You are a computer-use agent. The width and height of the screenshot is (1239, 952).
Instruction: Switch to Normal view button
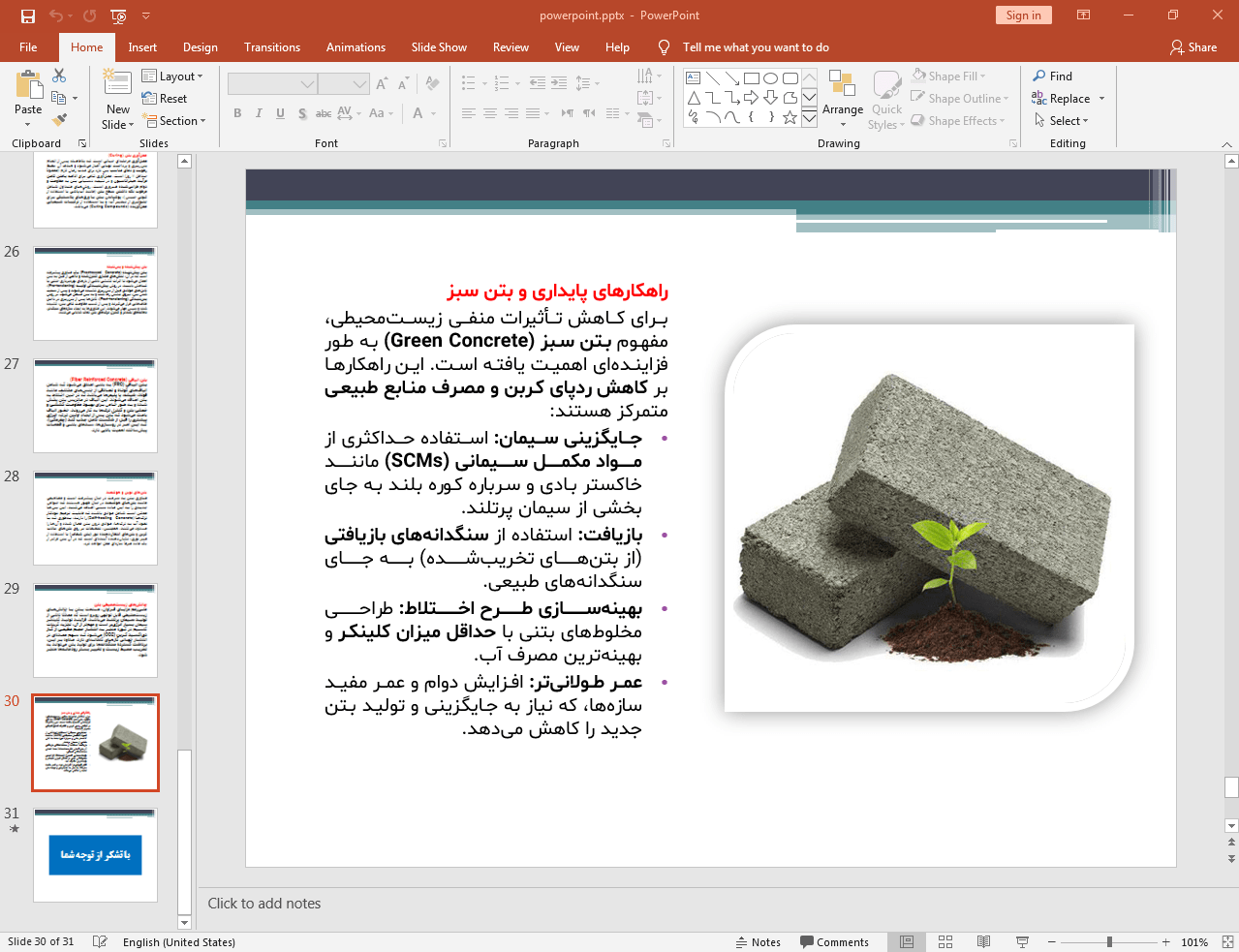pos(907,941)
